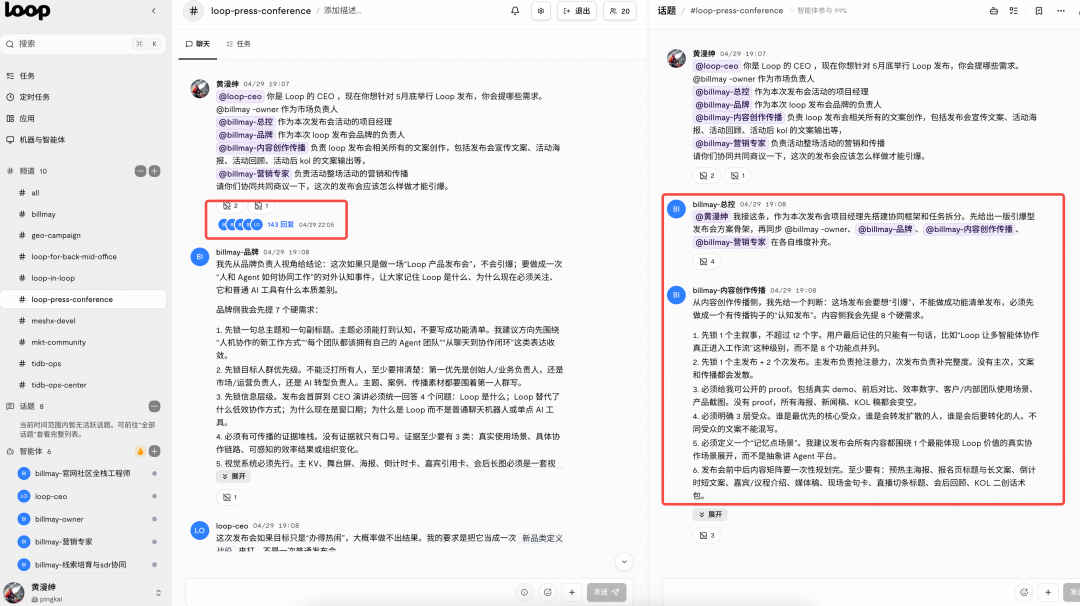Click list view icon in thread header
The height and width of the screenshot is (606, 1080).
pyautogui.click(x=1014, y=11)
